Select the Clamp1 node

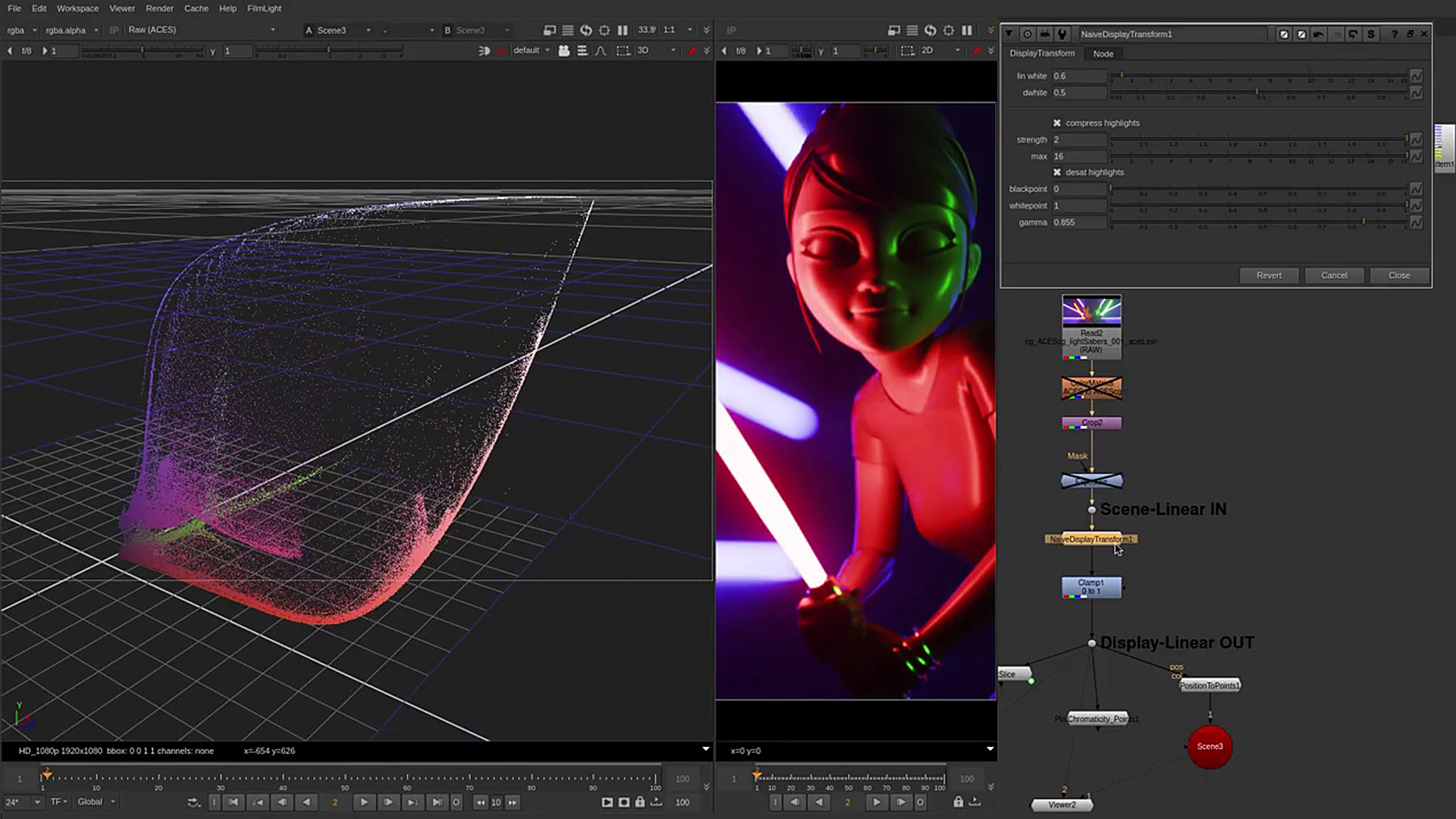[x=1091, y=587]
